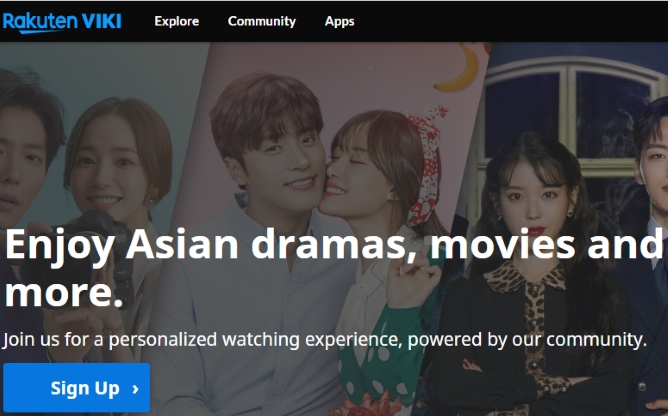Click the Rakuten Viki logo

coord(62,22)
